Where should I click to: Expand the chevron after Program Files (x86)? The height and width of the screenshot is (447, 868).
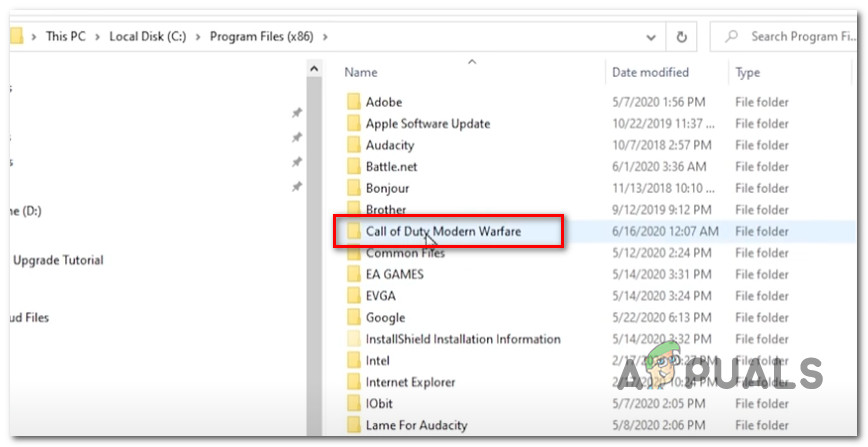(x=325, y=37)
